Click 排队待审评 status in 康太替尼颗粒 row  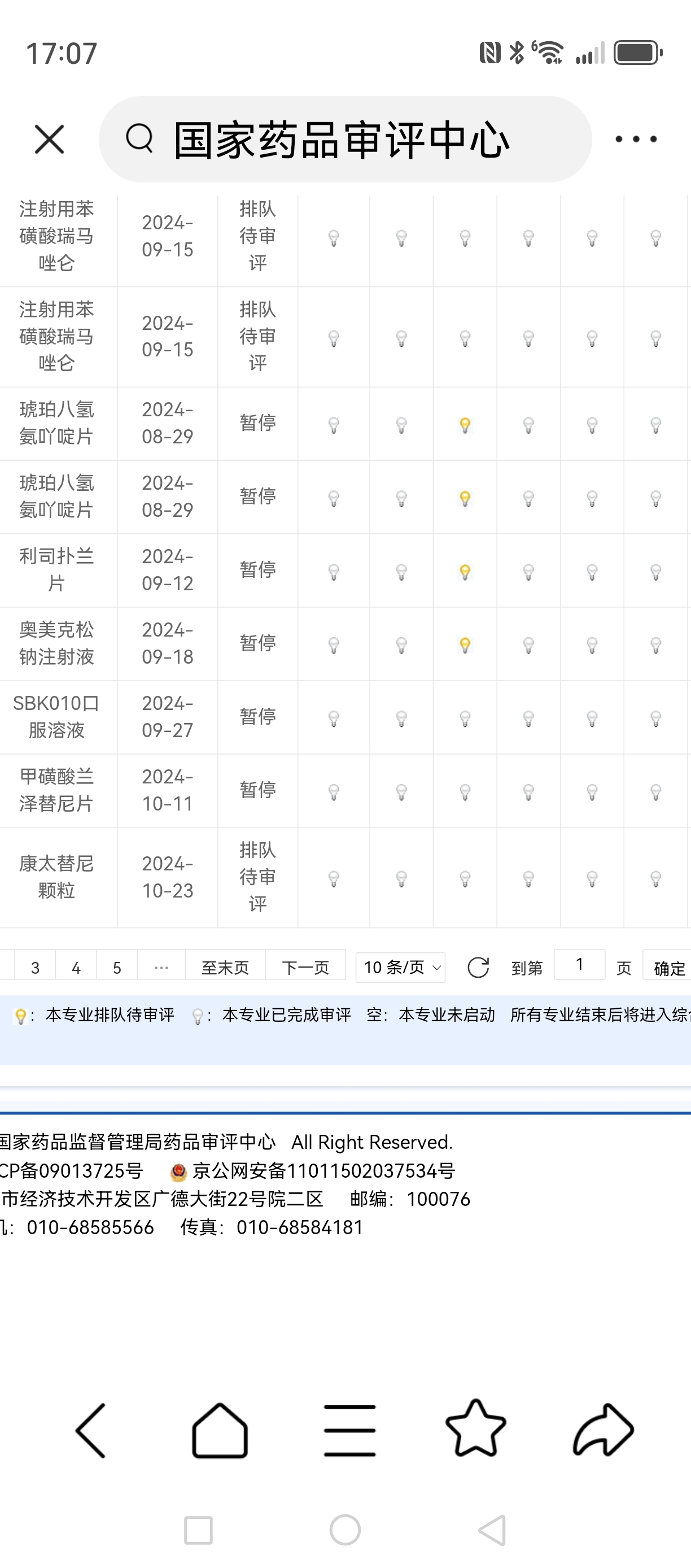click(x=258, y=877)
